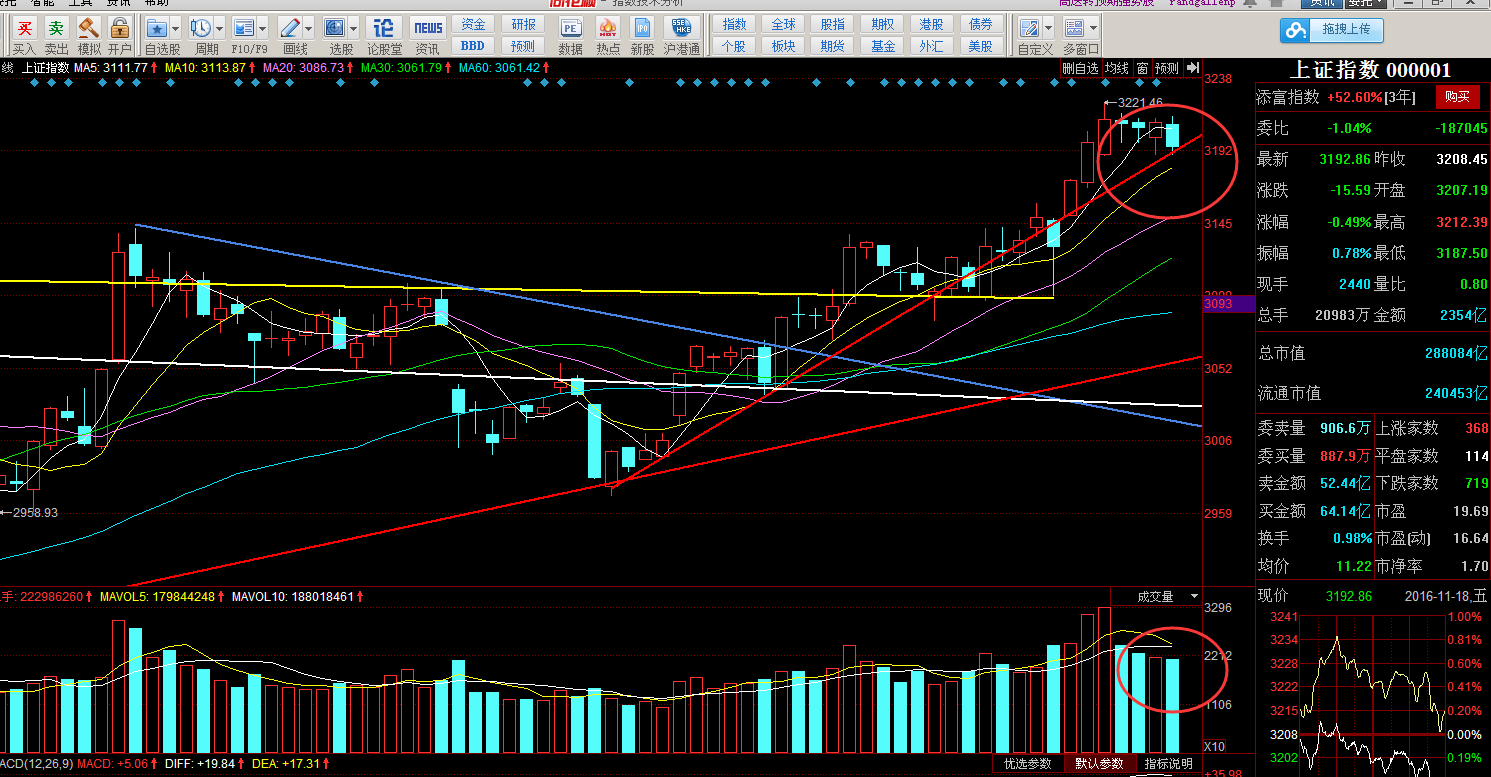This screenshot has height=777, width=1491.
Task: Open the 选股 stock screener icon
Action: (x=335, y=28)
